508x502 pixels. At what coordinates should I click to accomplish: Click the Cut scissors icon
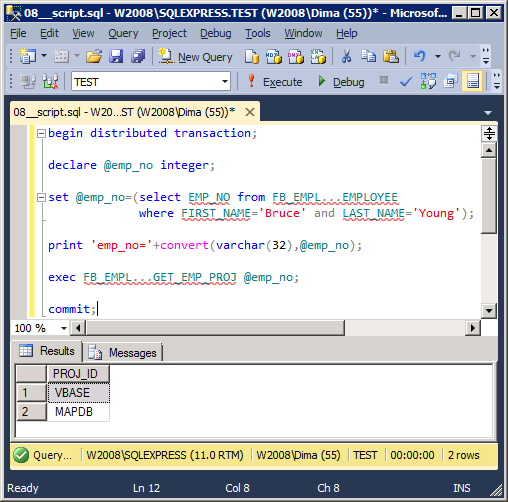coord(347,56)
